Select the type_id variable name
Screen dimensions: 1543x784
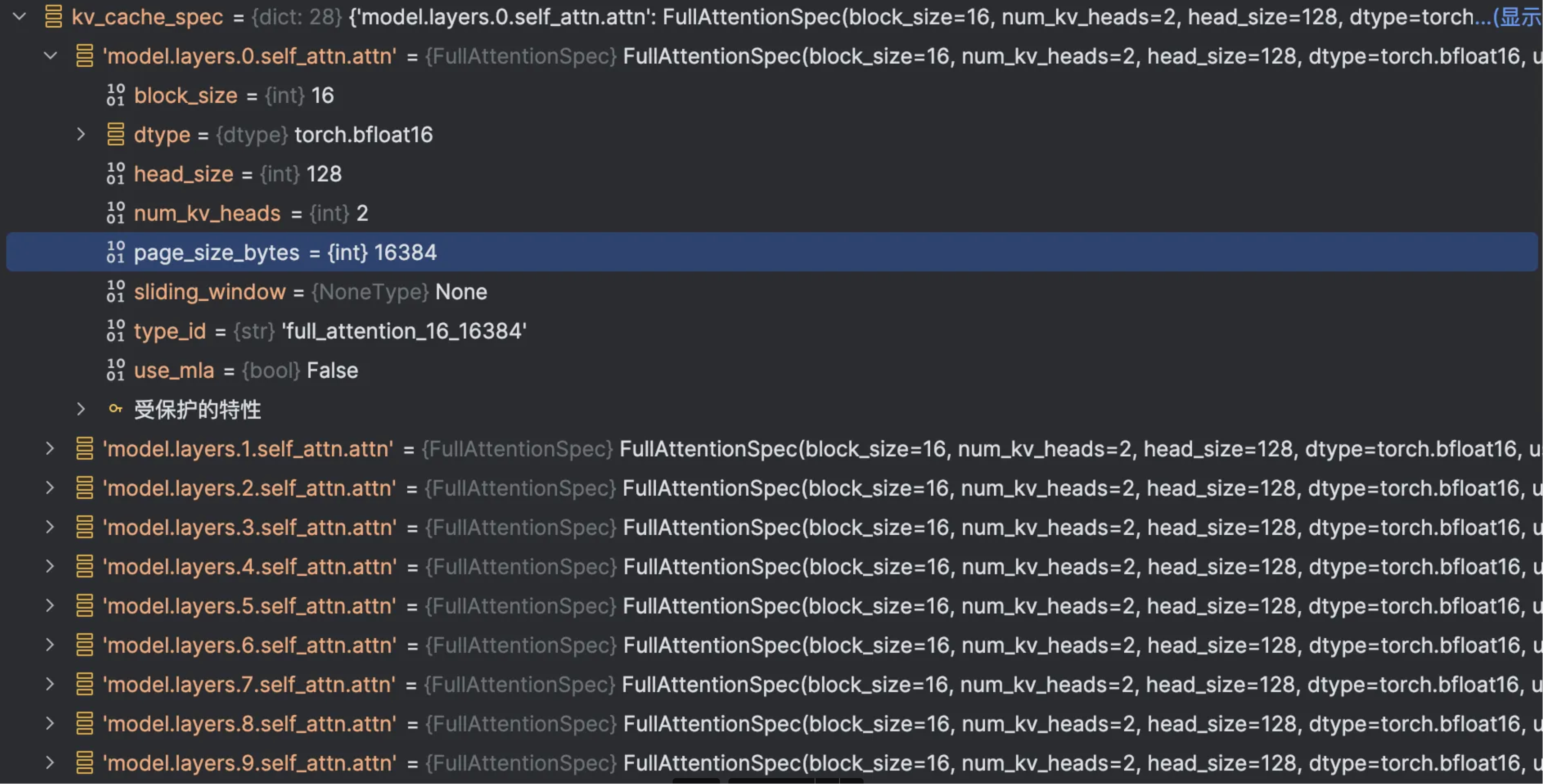169,331
